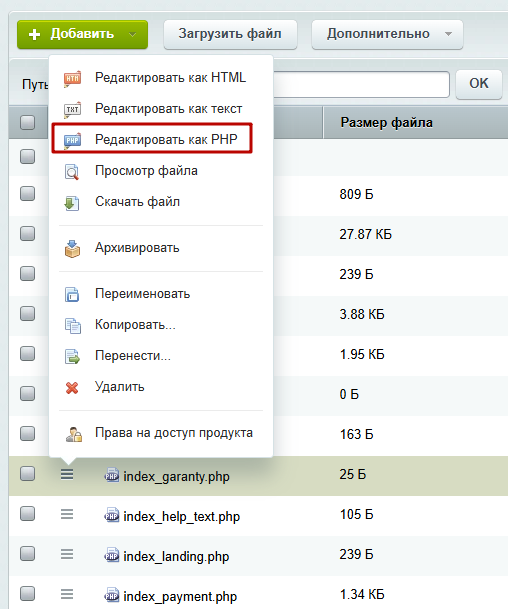Tick the checkbox for index_garanty.php
Viewport: 508px width, 609px height.
pyautogui.click(x=28, y=473)
